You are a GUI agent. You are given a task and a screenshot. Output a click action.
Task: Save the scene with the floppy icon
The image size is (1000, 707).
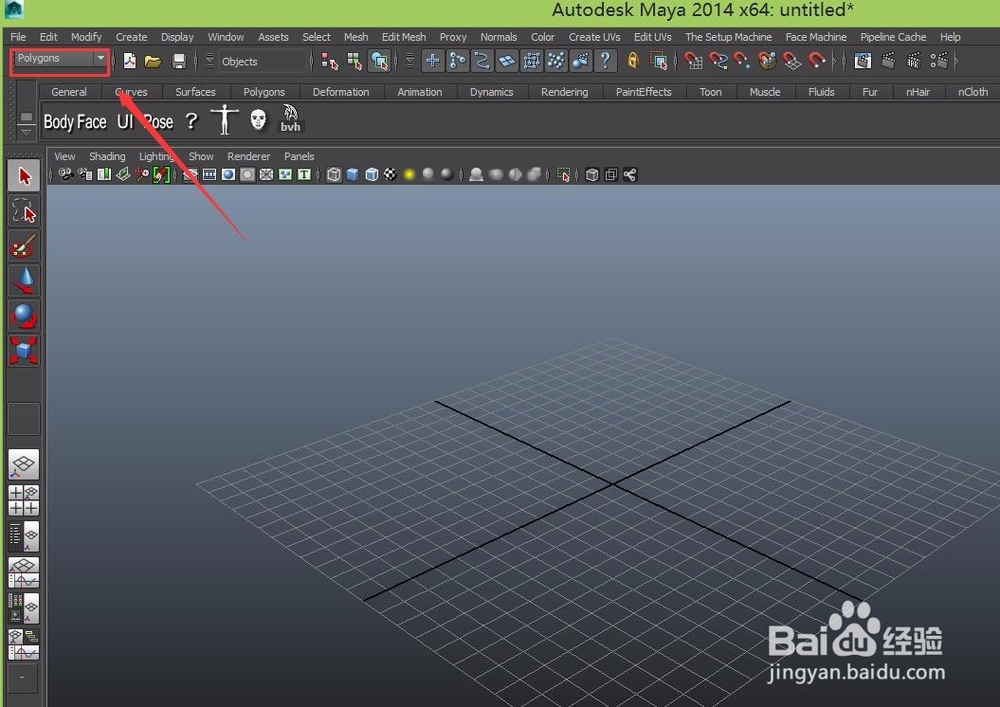click(x=179, y=61)
